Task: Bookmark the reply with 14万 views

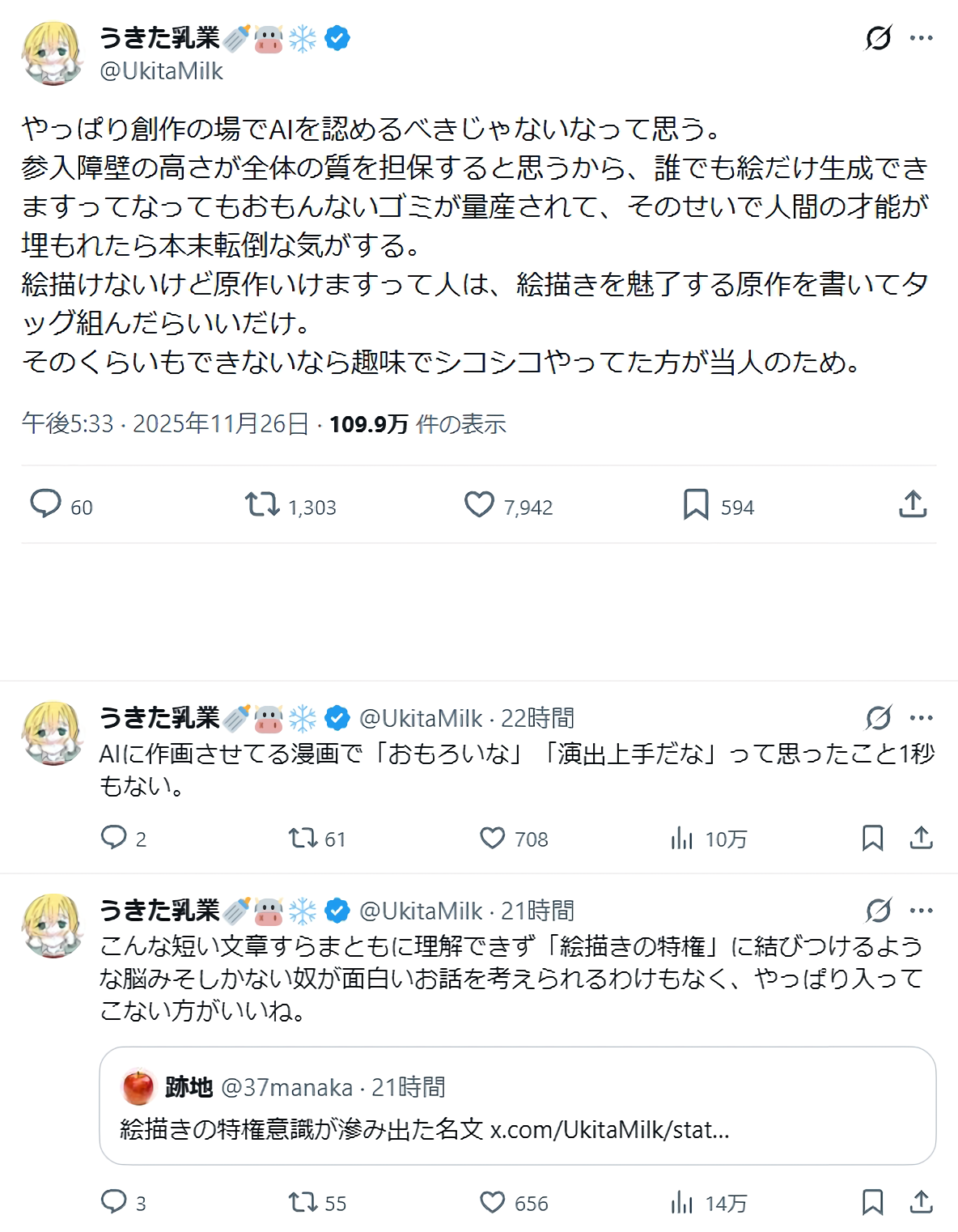Action: point(872,1202)
